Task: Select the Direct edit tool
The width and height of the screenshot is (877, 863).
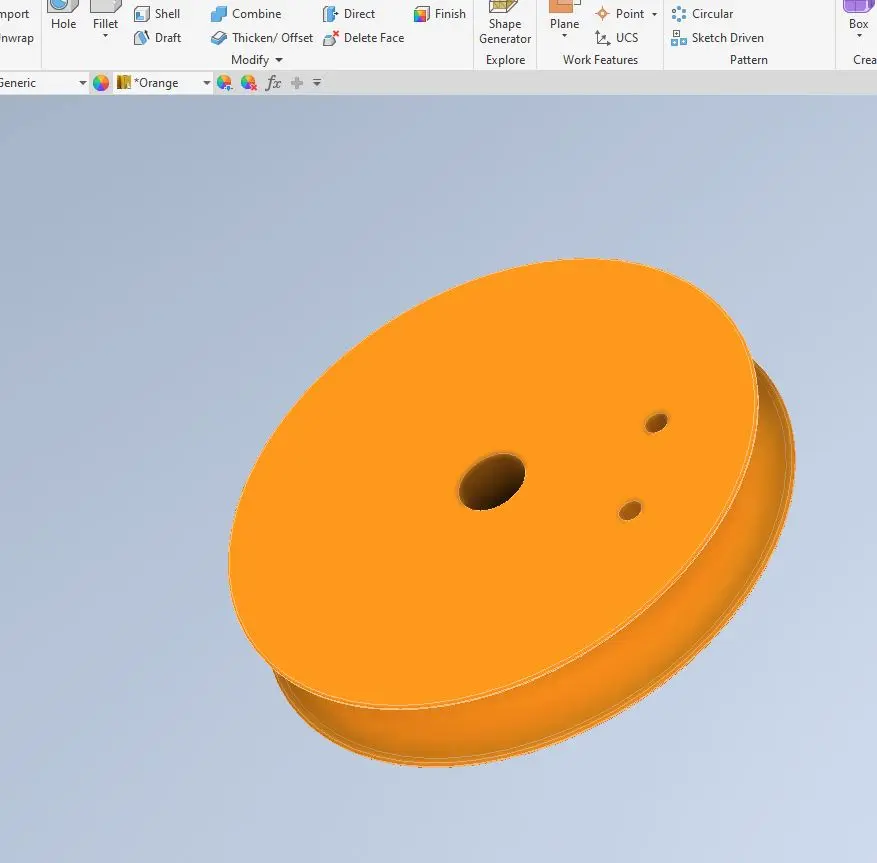Action: tap(331, 14)
